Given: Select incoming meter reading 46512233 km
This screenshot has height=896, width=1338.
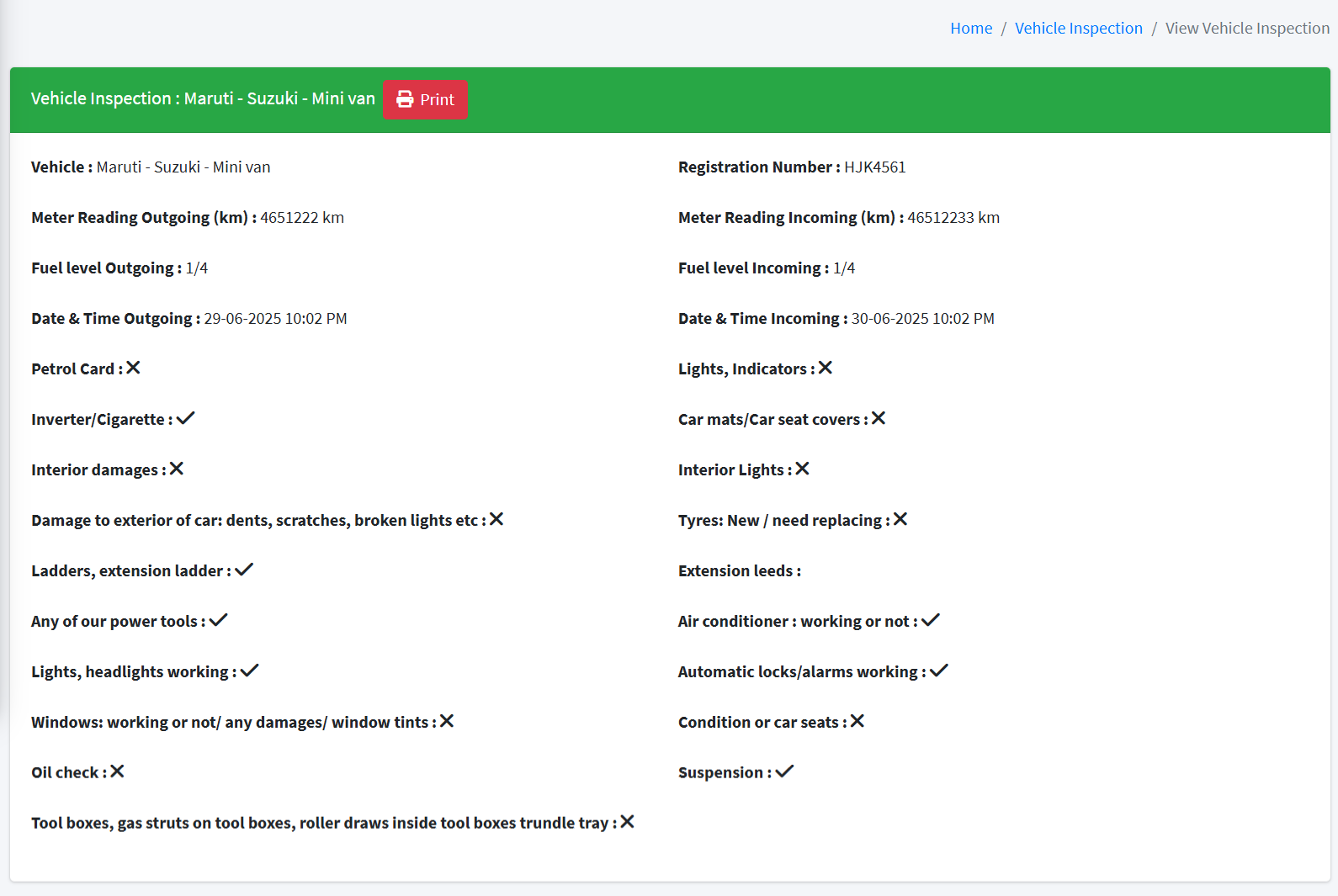Looking at the screenshot, I should [953, 218].
